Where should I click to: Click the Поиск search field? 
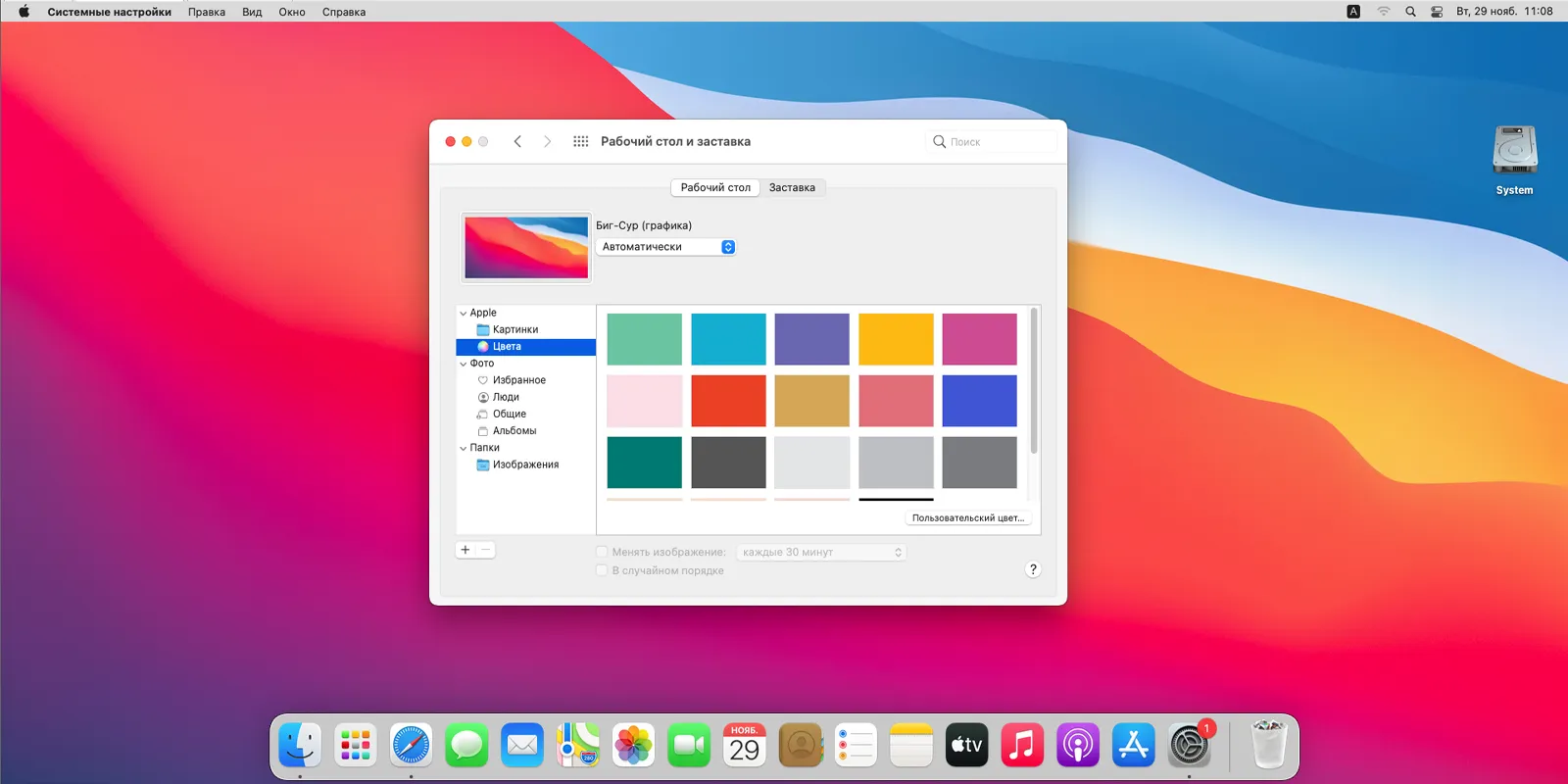(x=992, y=142)
